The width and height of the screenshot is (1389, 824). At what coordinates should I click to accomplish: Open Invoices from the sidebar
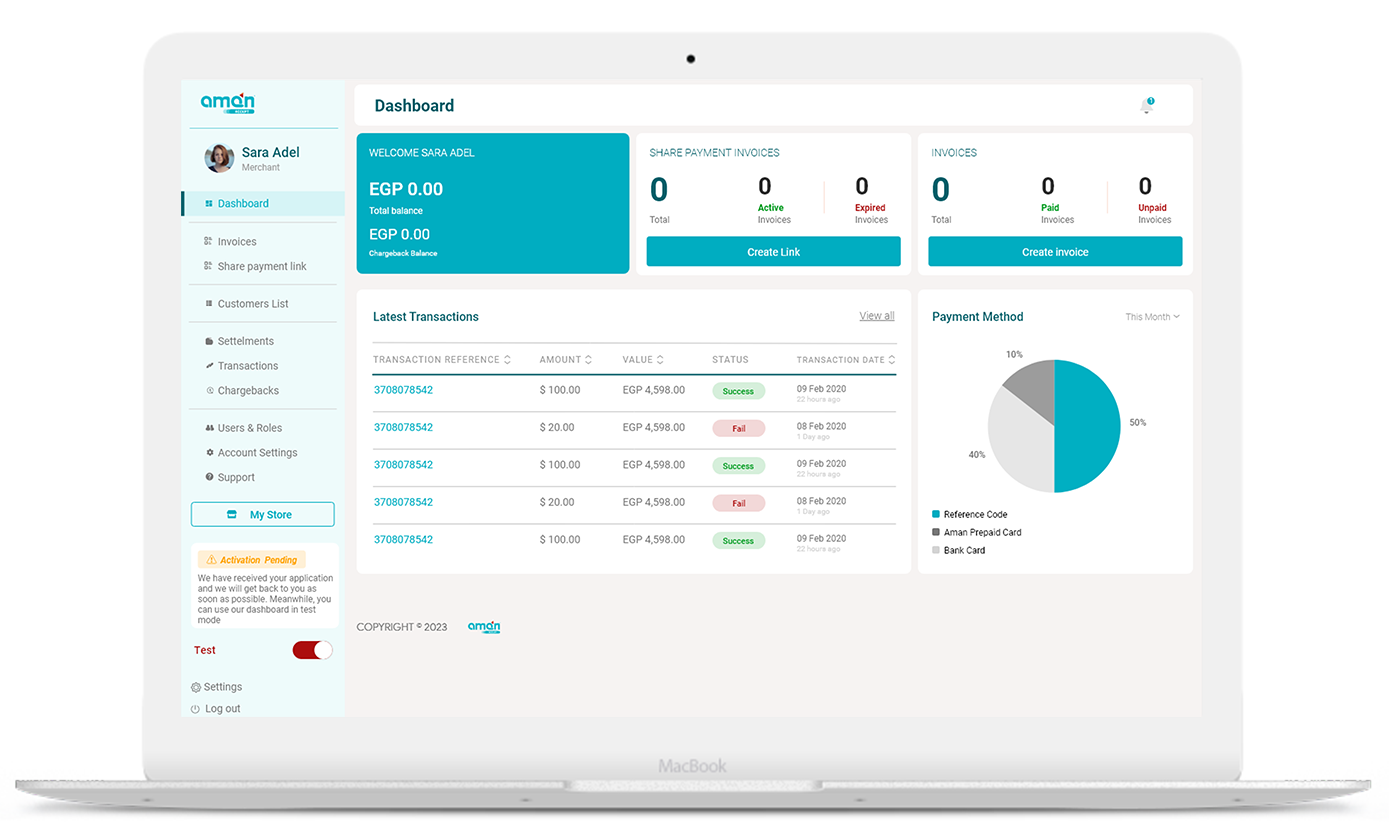(237, 242)
